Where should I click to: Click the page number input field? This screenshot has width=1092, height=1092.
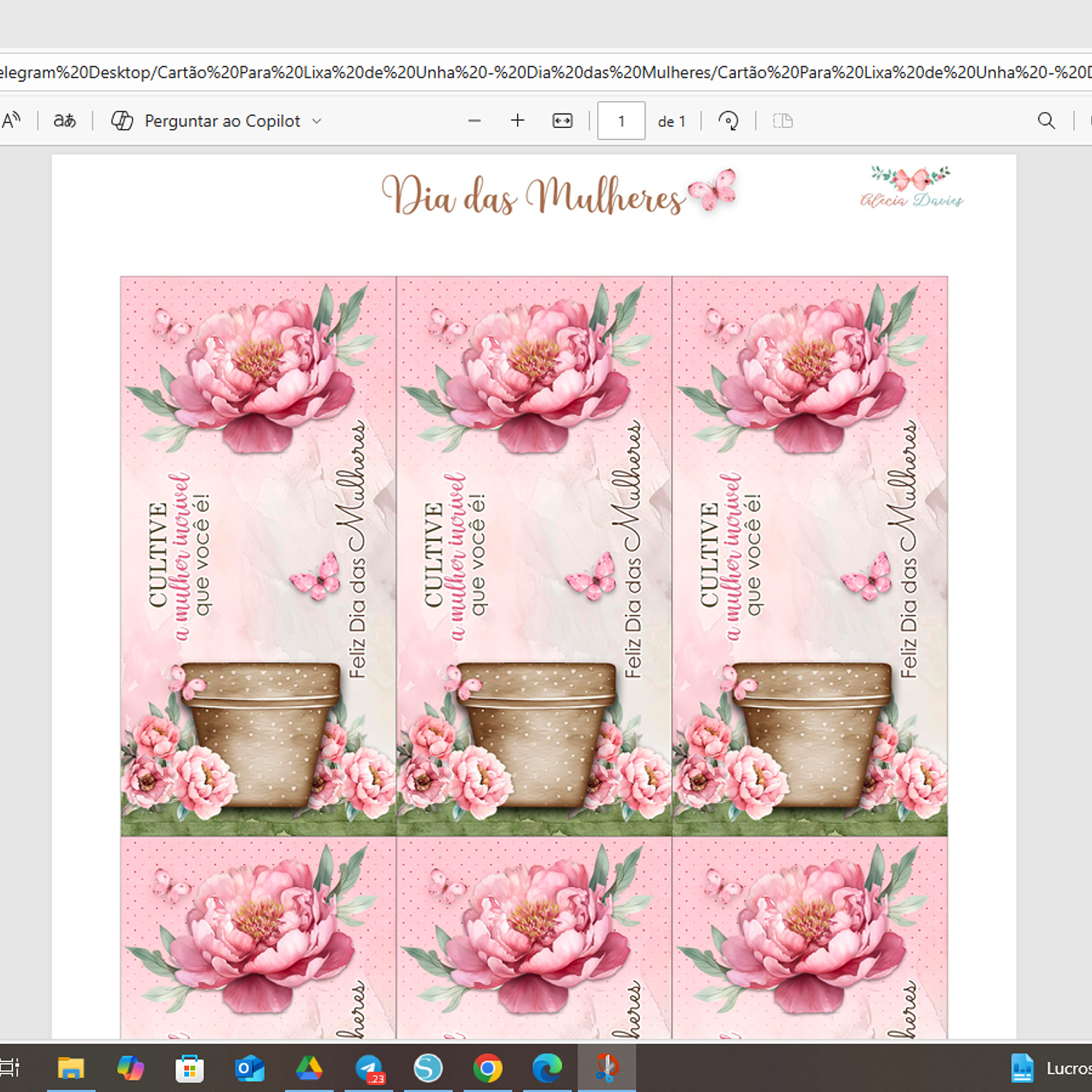[621, 121]
